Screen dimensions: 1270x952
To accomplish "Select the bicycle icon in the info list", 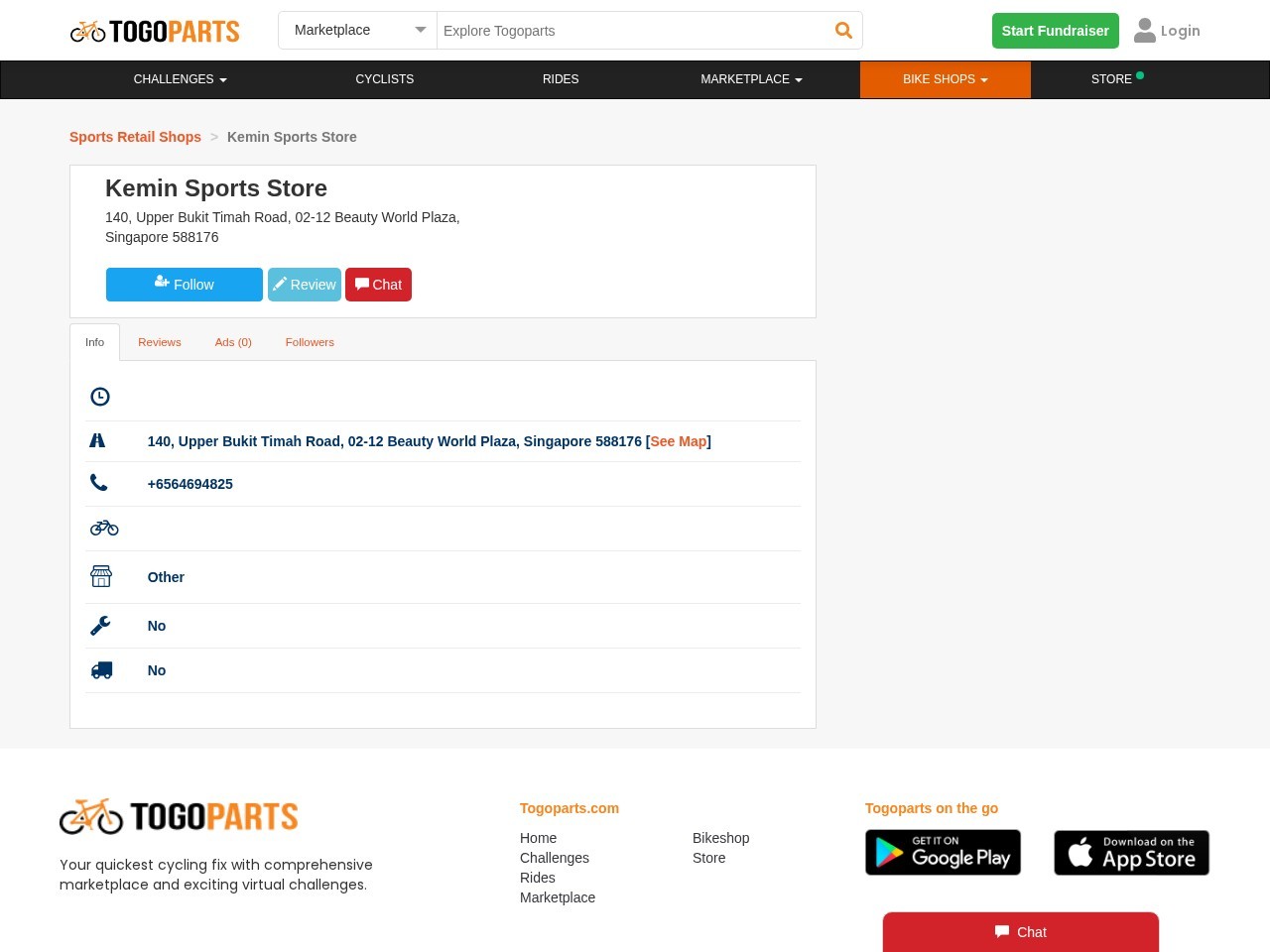I will 103,528.
